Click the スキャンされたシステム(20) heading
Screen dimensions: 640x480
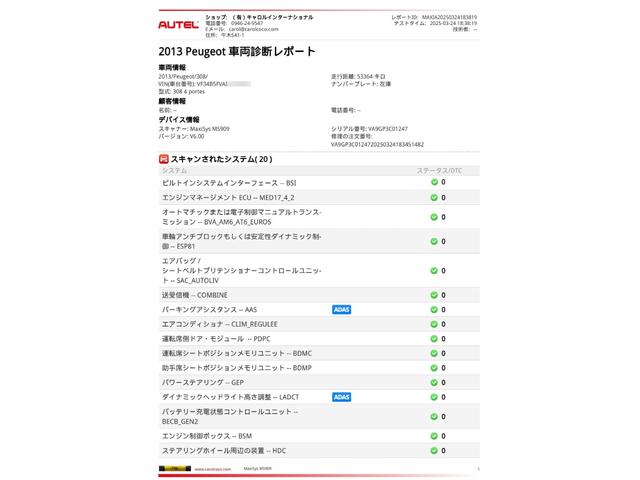[222, 159]
